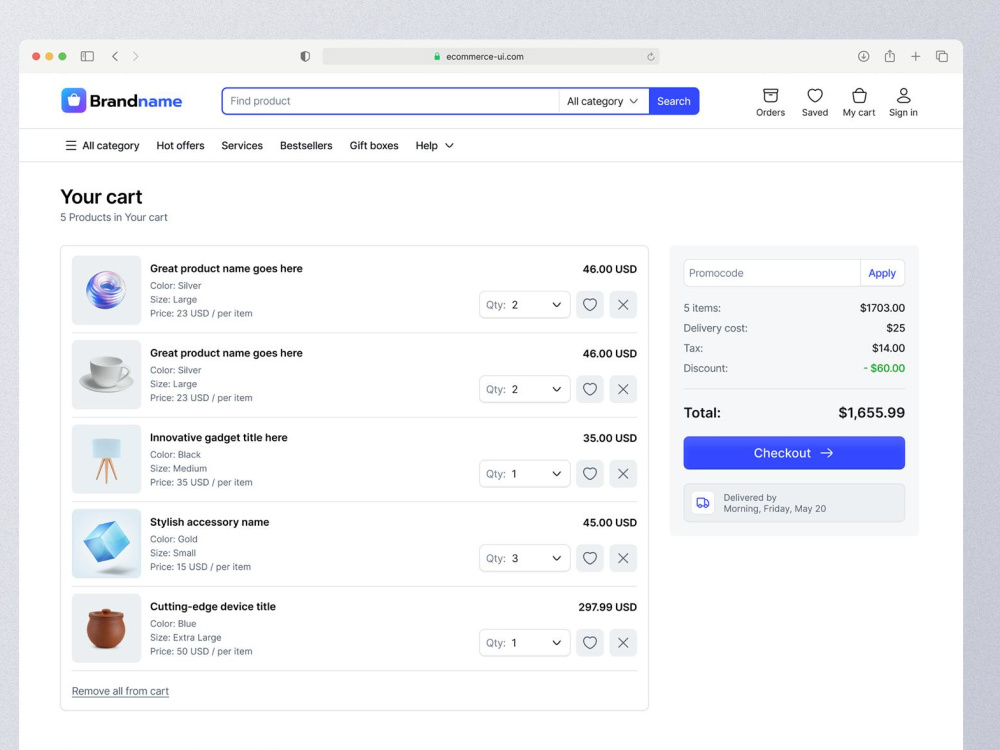The height and width of the screenshot is (750, 1000).
Task: Reload the page with refresh icon
Action: click(x=651, y=57)
